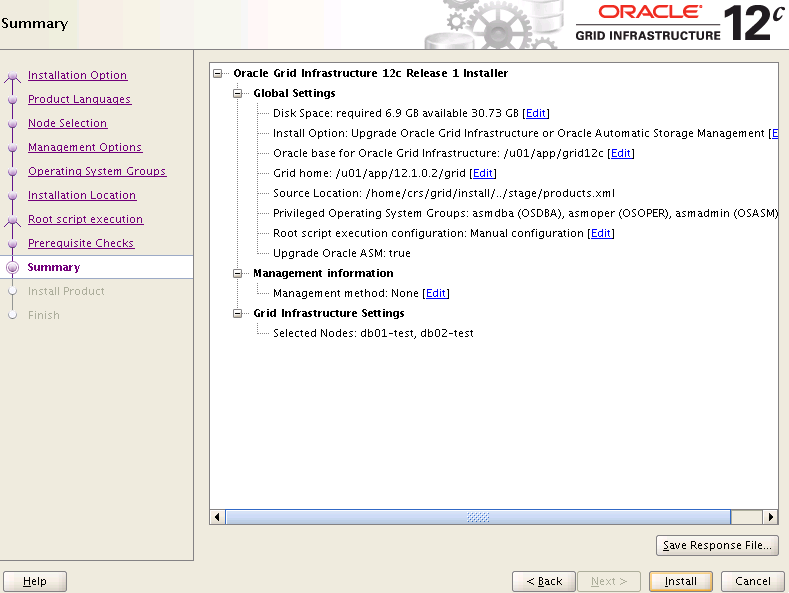The image size is (789, 593).
Task: Edit the Install Option setting
Action: pyautogui.click(x=775, y=133)
